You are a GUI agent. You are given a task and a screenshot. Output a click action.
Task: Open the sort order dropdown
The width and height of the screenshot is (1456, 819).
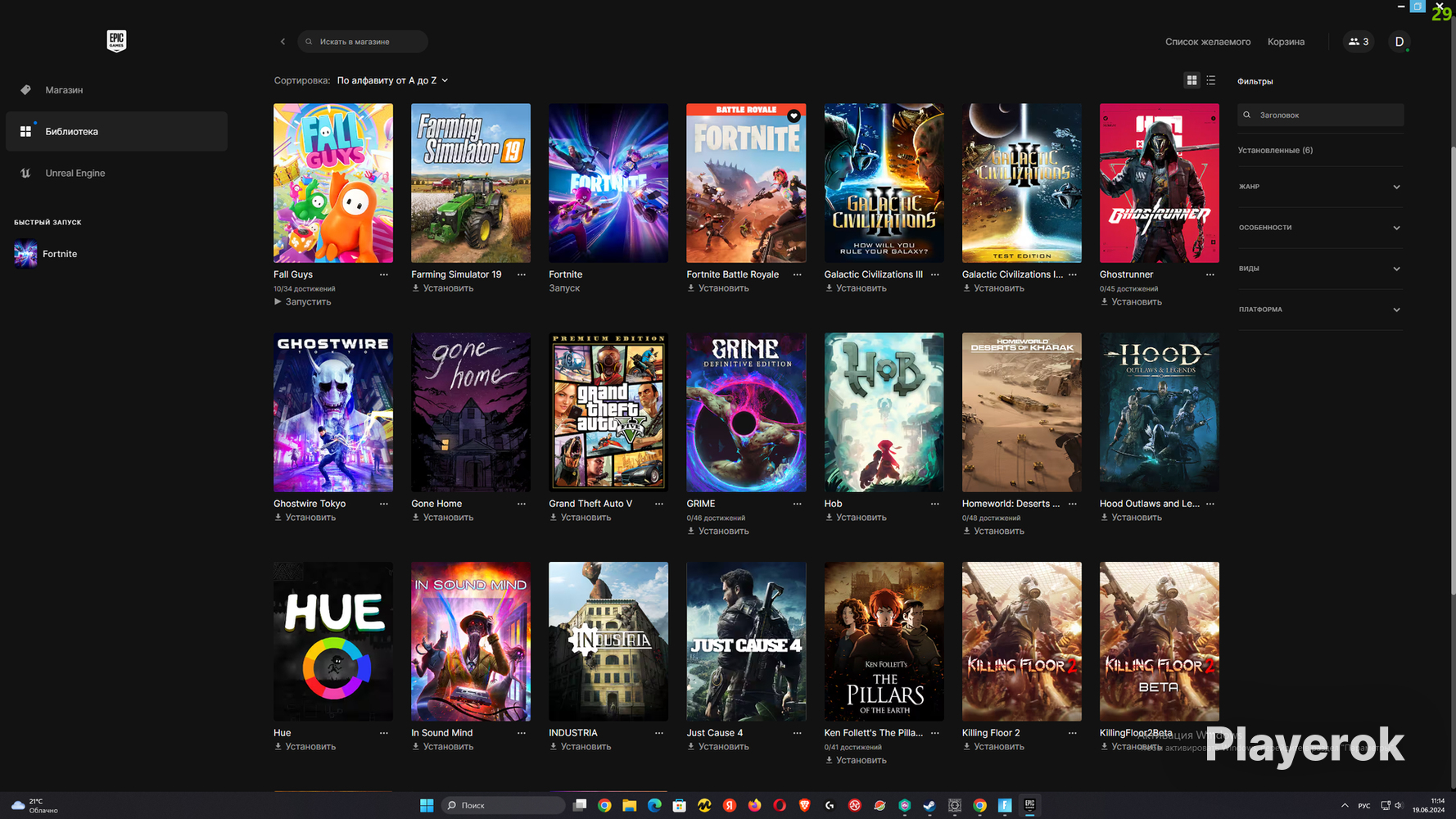[392, 80]
